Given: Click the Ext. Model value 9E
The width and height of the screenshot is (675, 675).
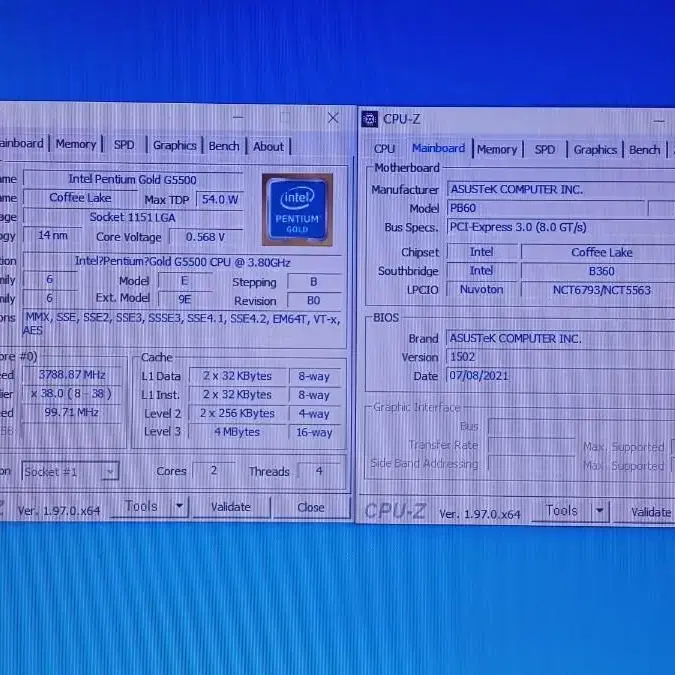Looking at the screenshot, I should click(x=185, y=299).
